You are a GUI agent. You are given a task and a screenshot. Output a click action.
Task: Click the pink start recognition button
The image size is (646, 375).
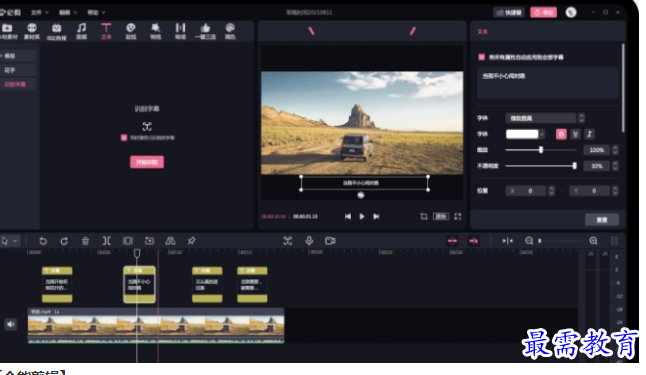coord(147,162)
